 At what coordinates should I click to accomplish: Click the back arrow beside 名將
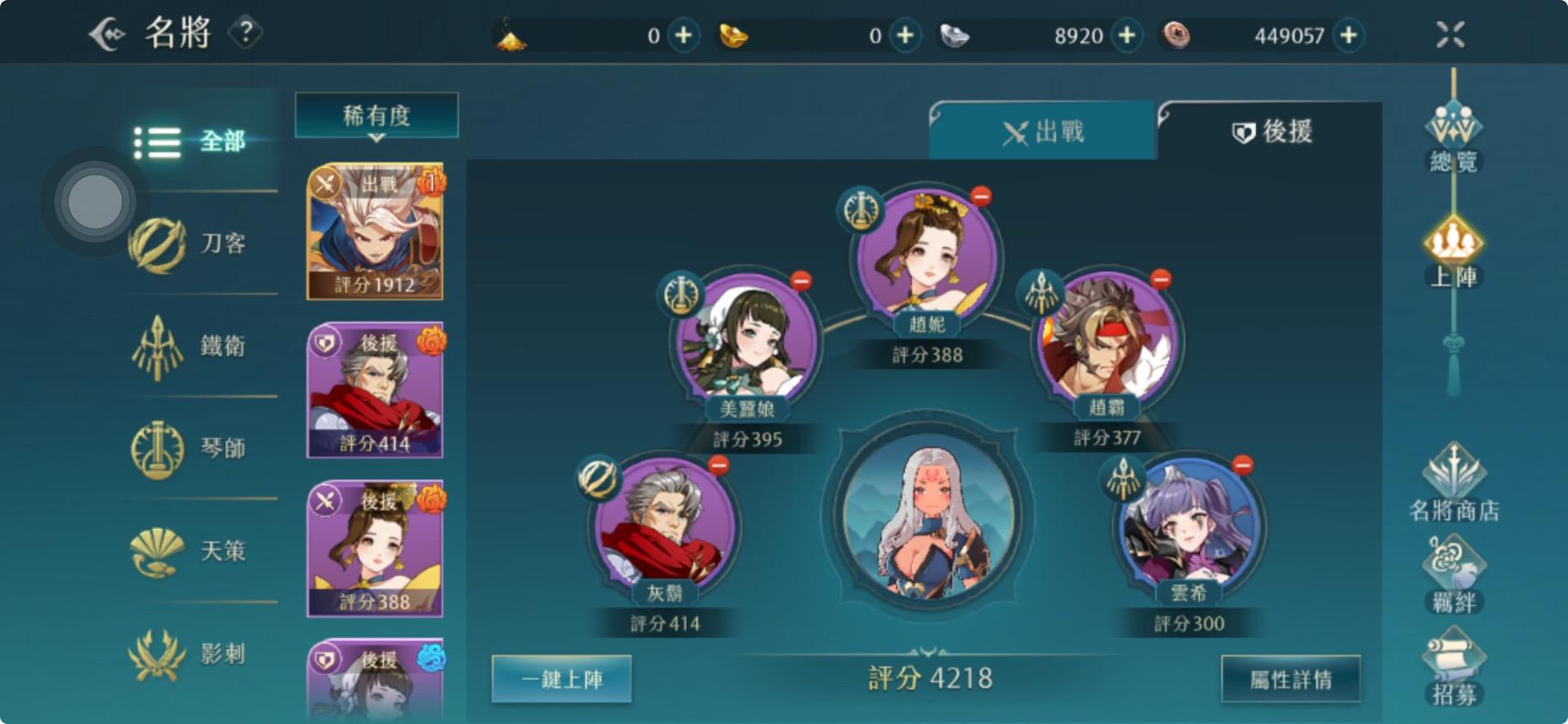(107, 34)
